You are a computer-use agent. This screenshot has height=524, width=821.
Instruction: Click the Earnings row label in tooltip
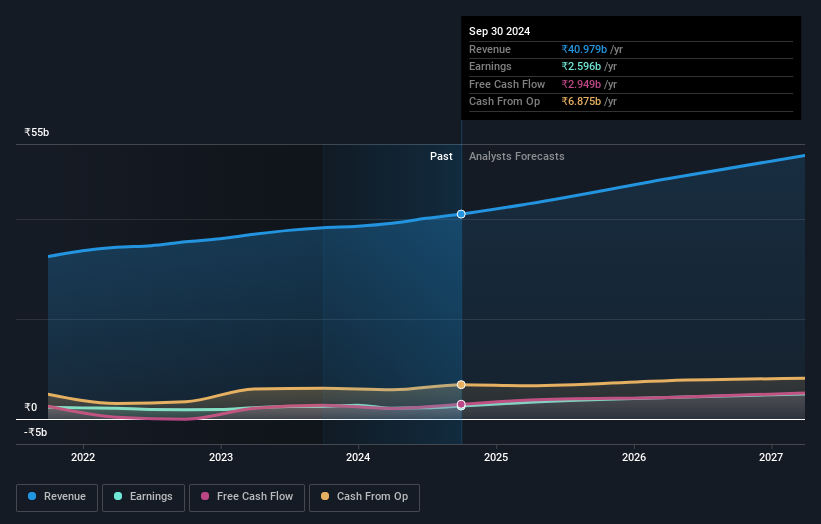coord(490,66)
